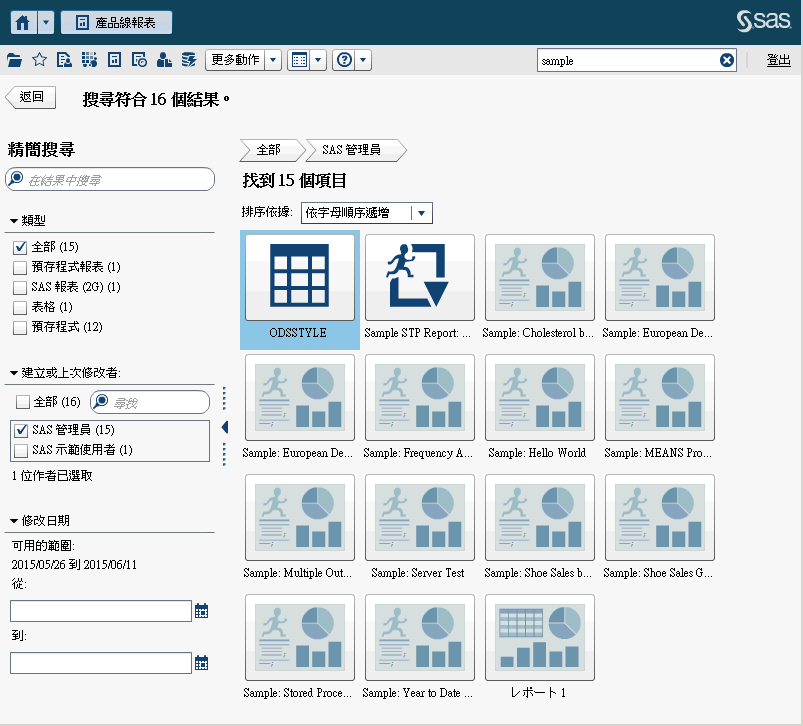
Task: Click the help question mark icon
Action: tap(345, 60)
